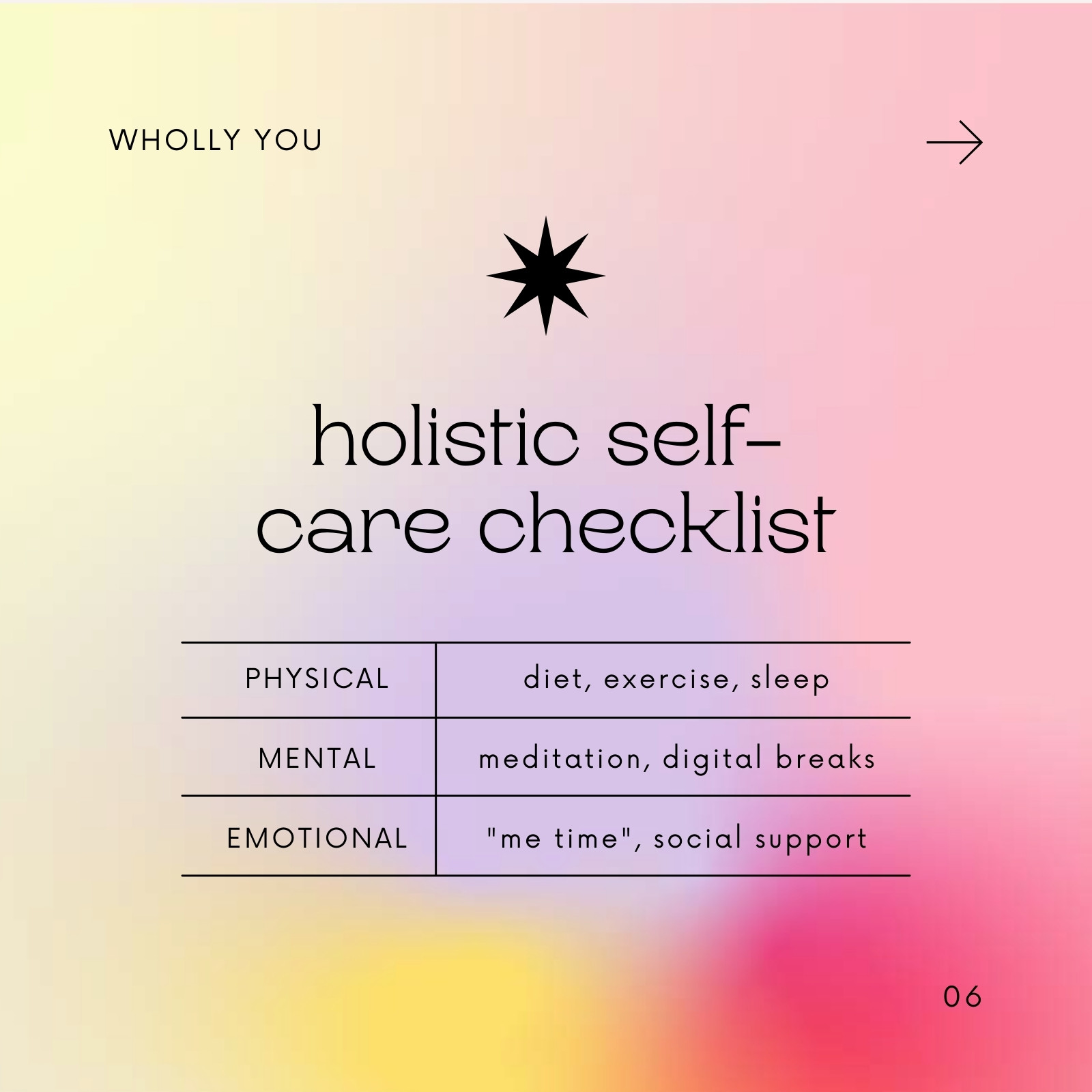Screen dimensions: 1092x1092
Task: Click the word holistic in the title
Action: 446,437
